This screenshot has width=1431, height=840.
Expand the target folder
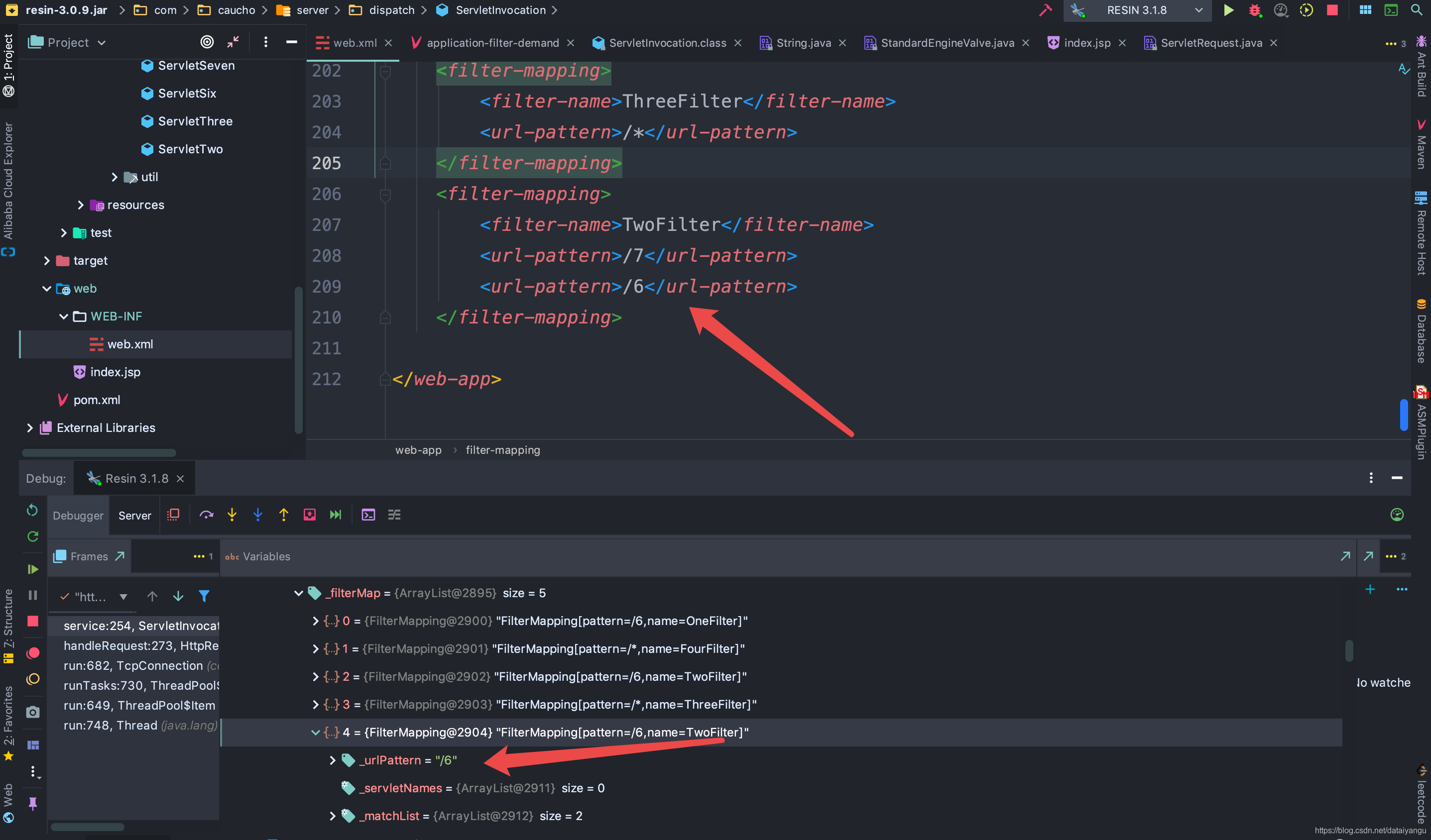click(47, 261)
